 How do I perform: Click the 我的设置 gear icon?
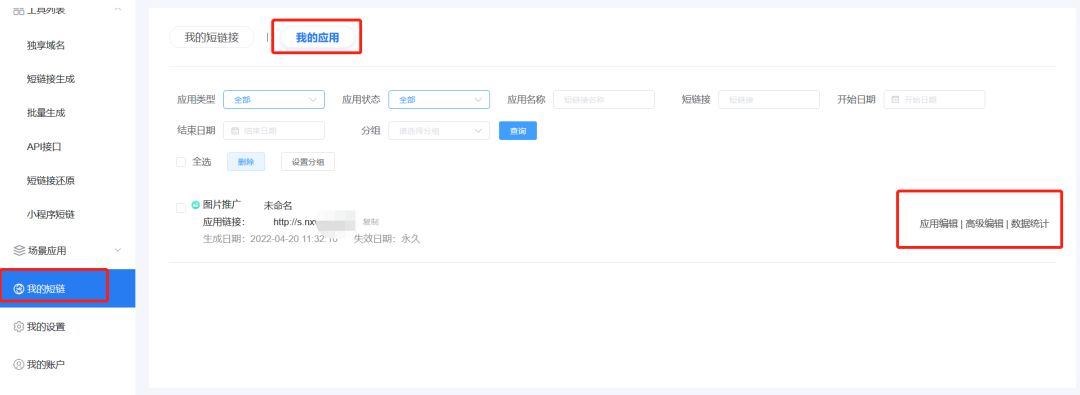19,327
